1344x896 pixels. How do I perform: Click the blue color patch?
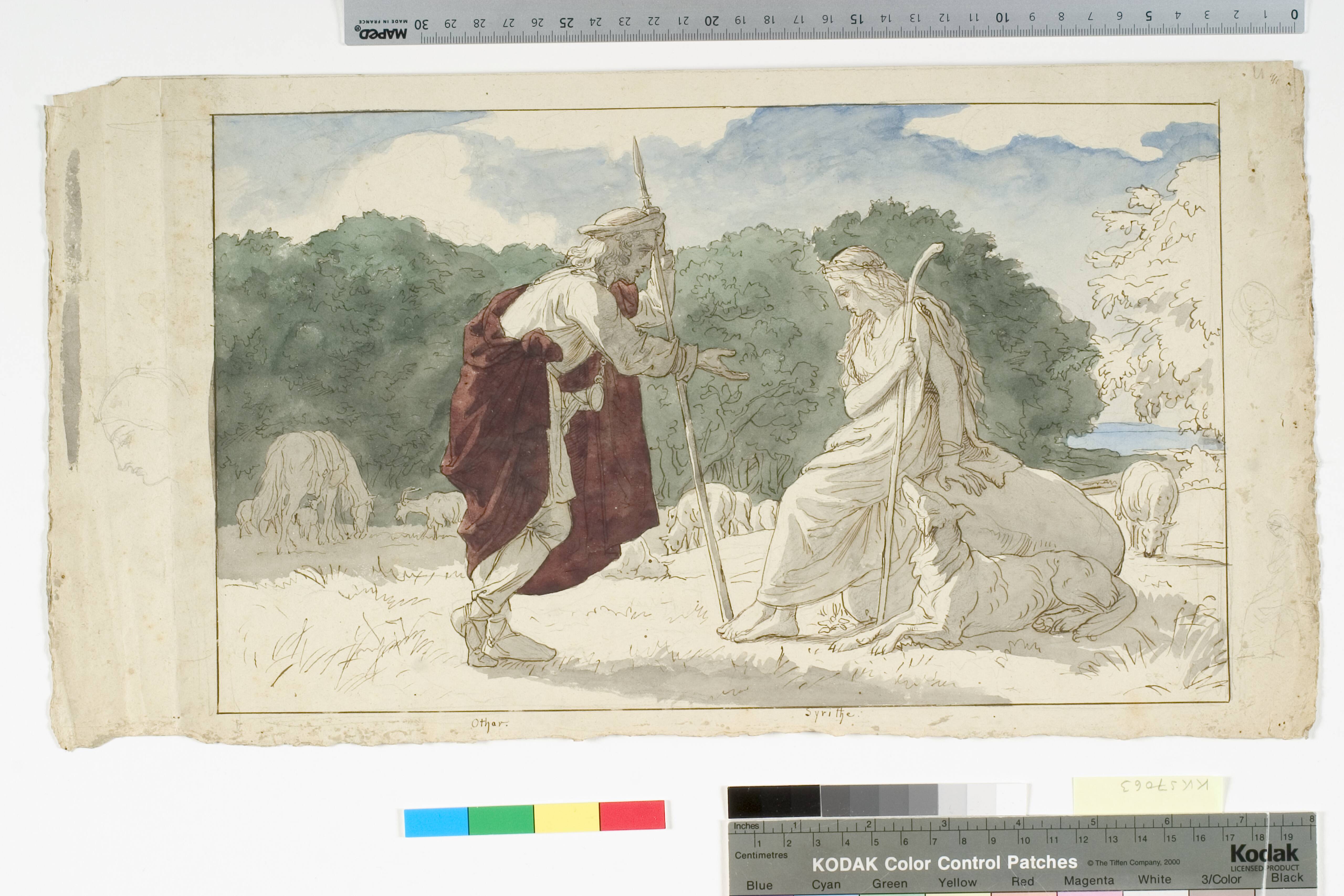[x=436, y=822]
